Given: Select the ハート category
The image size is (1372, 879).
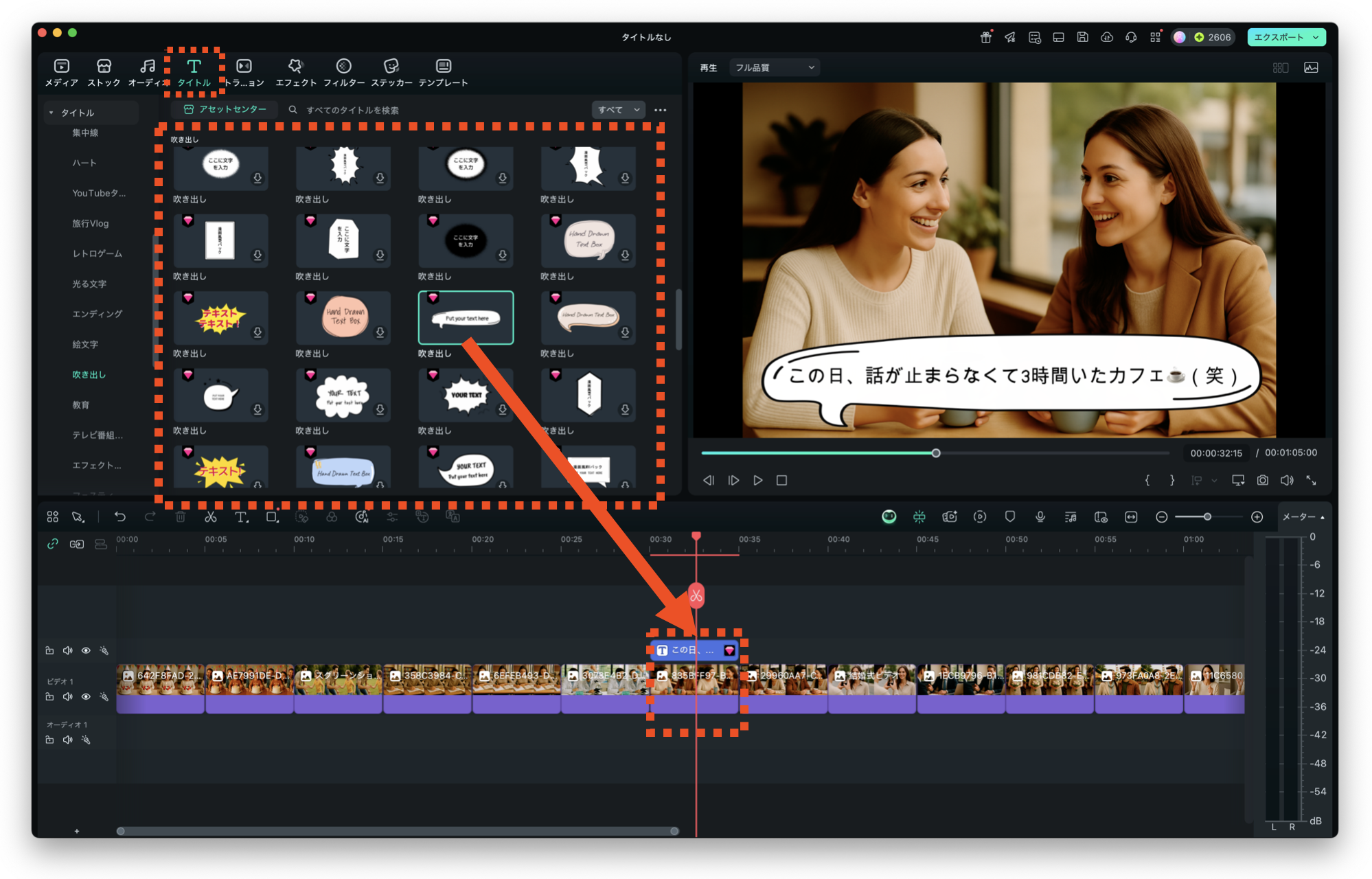Looking at the screenshot, I should point(84,163).
